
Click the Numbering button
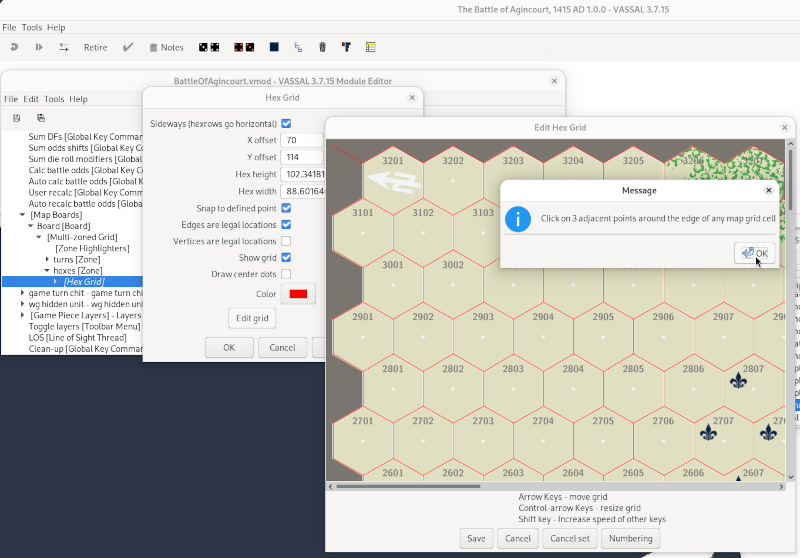pyautogui.click(x=631, y=539)
